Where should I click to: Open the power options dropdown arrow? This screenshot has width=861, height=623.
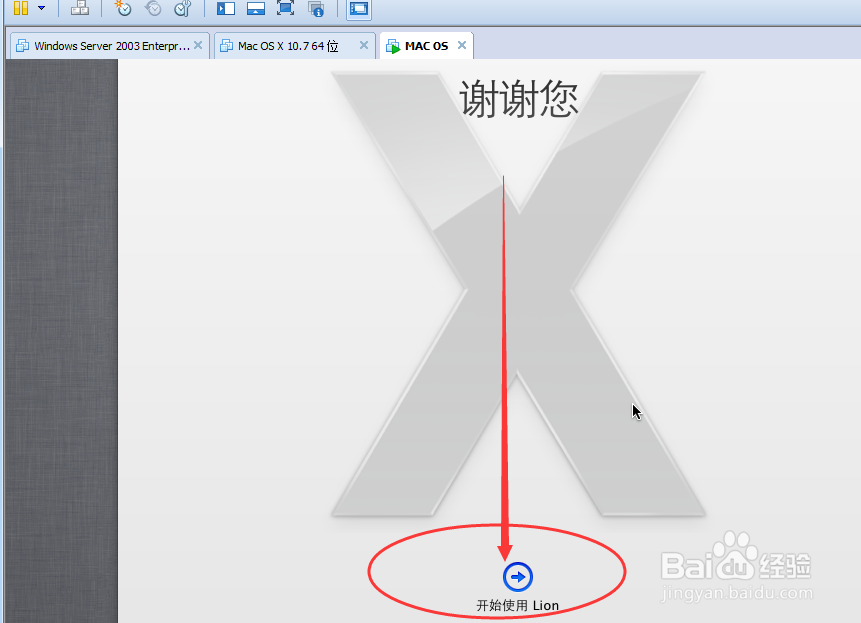pos(41,8)
